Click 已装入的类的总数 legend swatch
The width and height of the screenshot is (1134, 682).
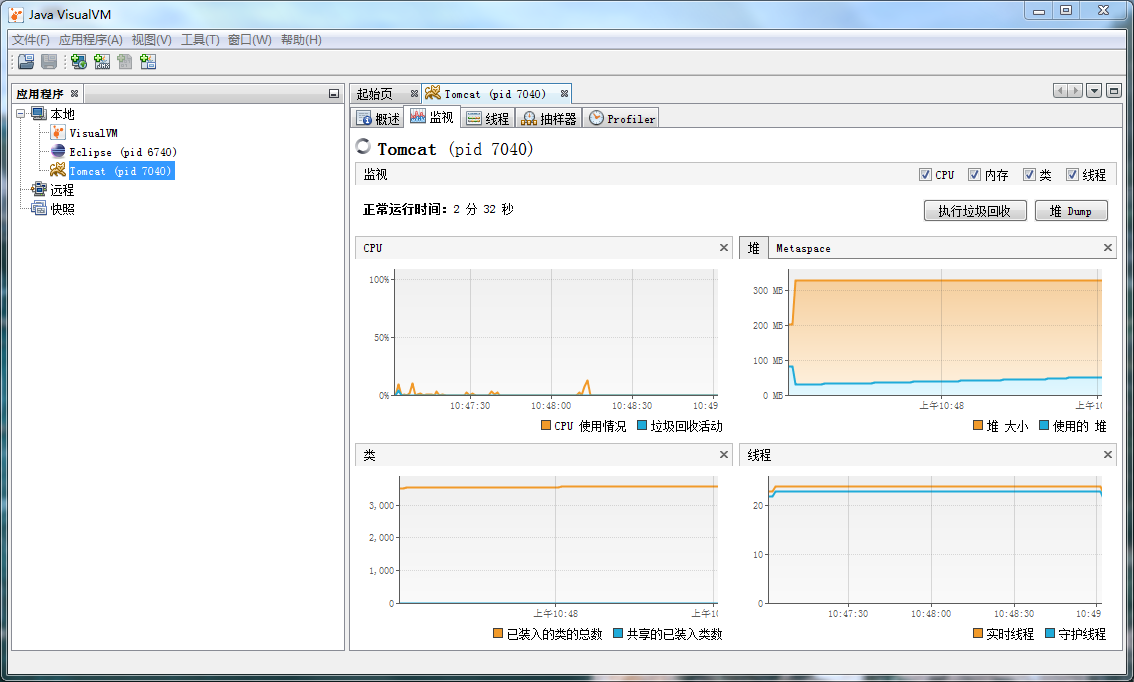point(498,633)
